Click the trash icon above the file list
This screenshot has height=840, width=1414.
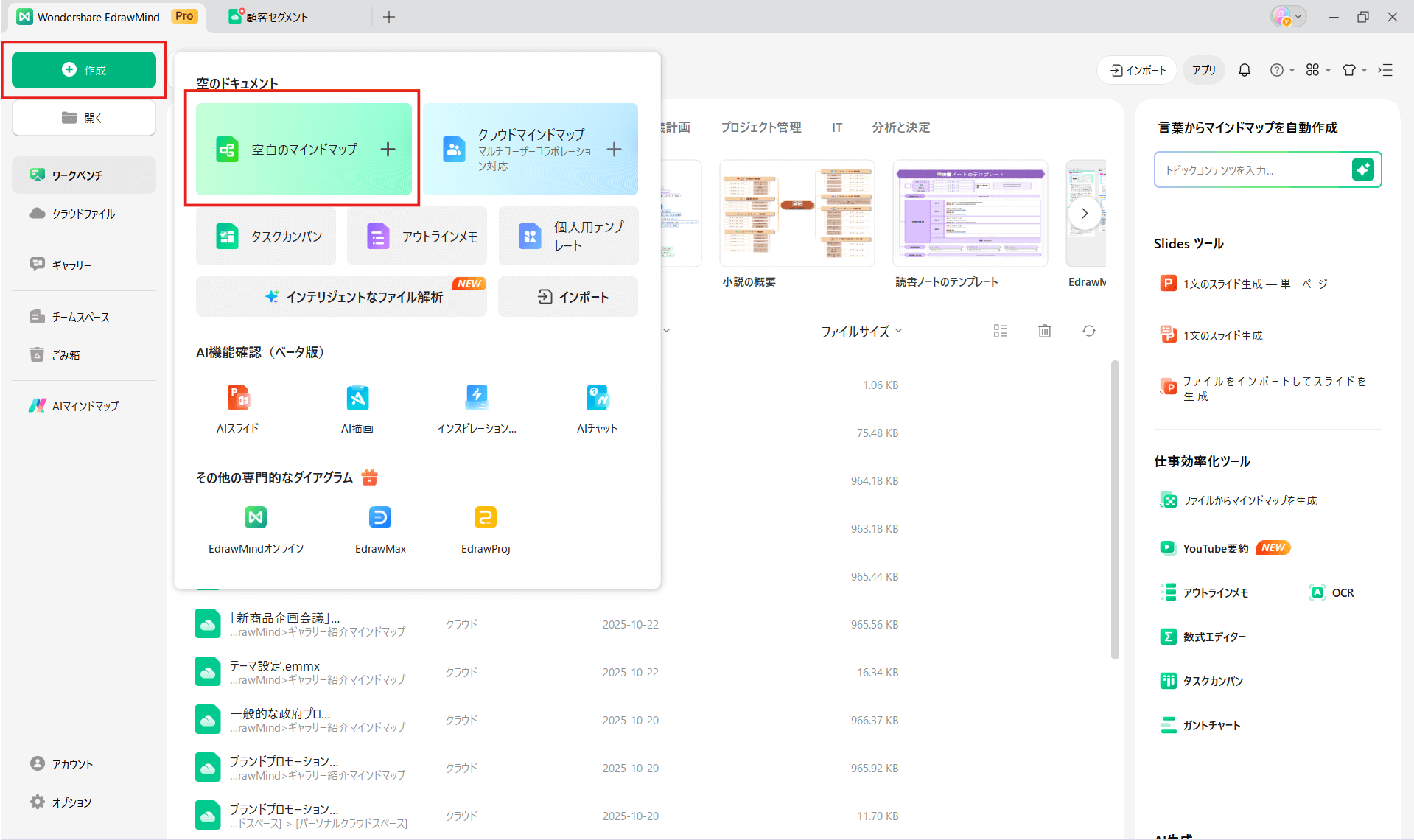pyautogui.click(x=1044, y=331)
